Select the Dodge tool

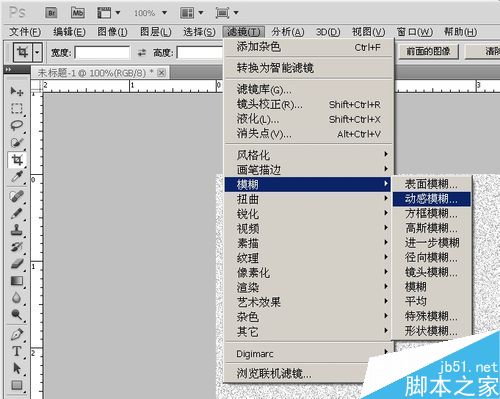tap(17, 314)
